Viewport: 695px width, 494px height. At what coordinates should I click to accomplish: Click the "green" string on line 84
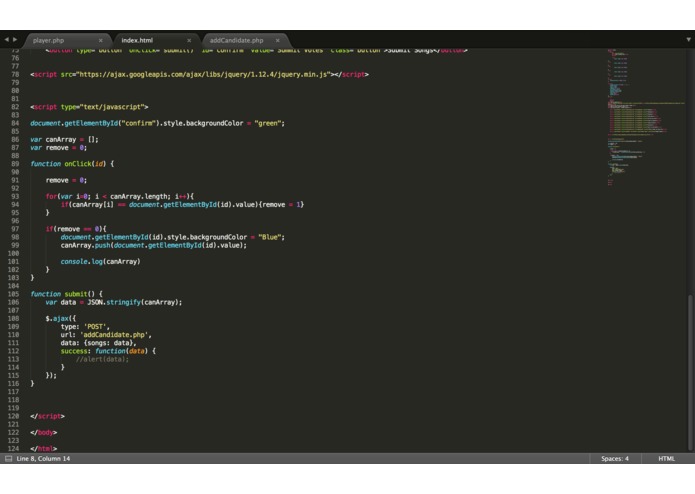(268, 124)
